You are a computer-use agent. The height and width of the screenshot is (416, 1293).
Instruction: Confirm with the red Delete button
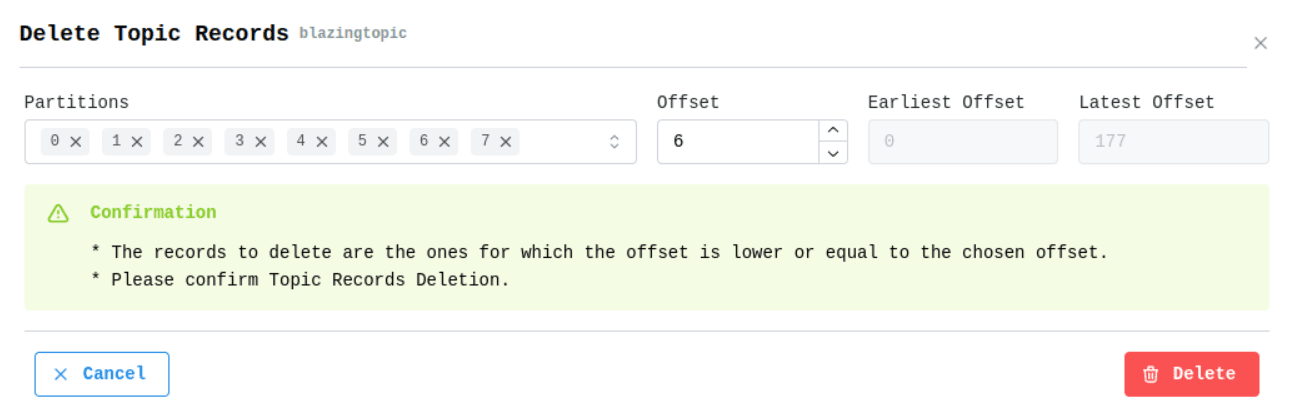(1192, 374)
